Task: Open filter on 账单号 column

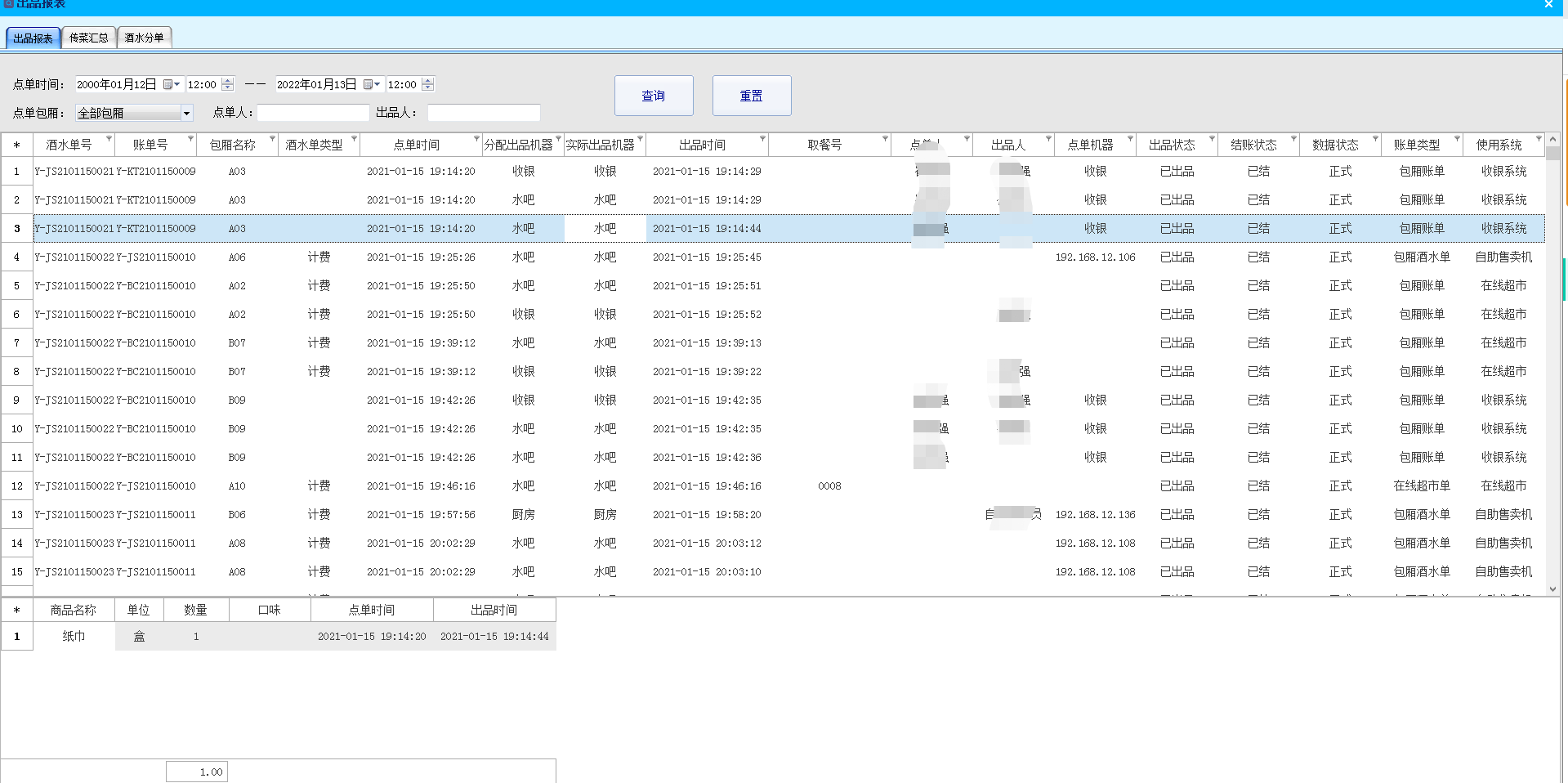Action: [190, 139]
